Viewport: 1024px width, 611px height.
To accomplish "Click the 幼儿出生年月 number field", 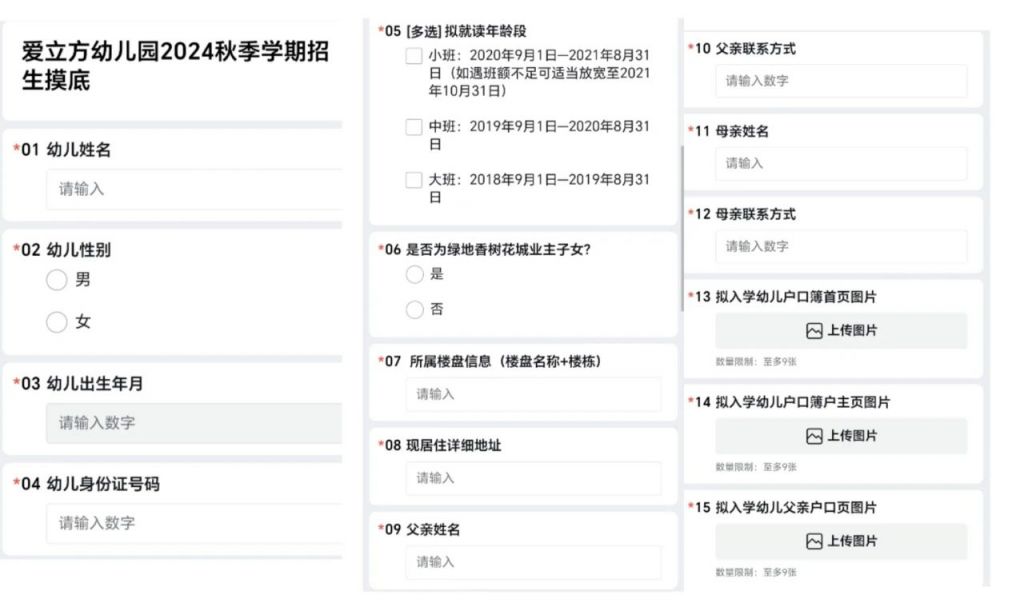I will point(194,423).
